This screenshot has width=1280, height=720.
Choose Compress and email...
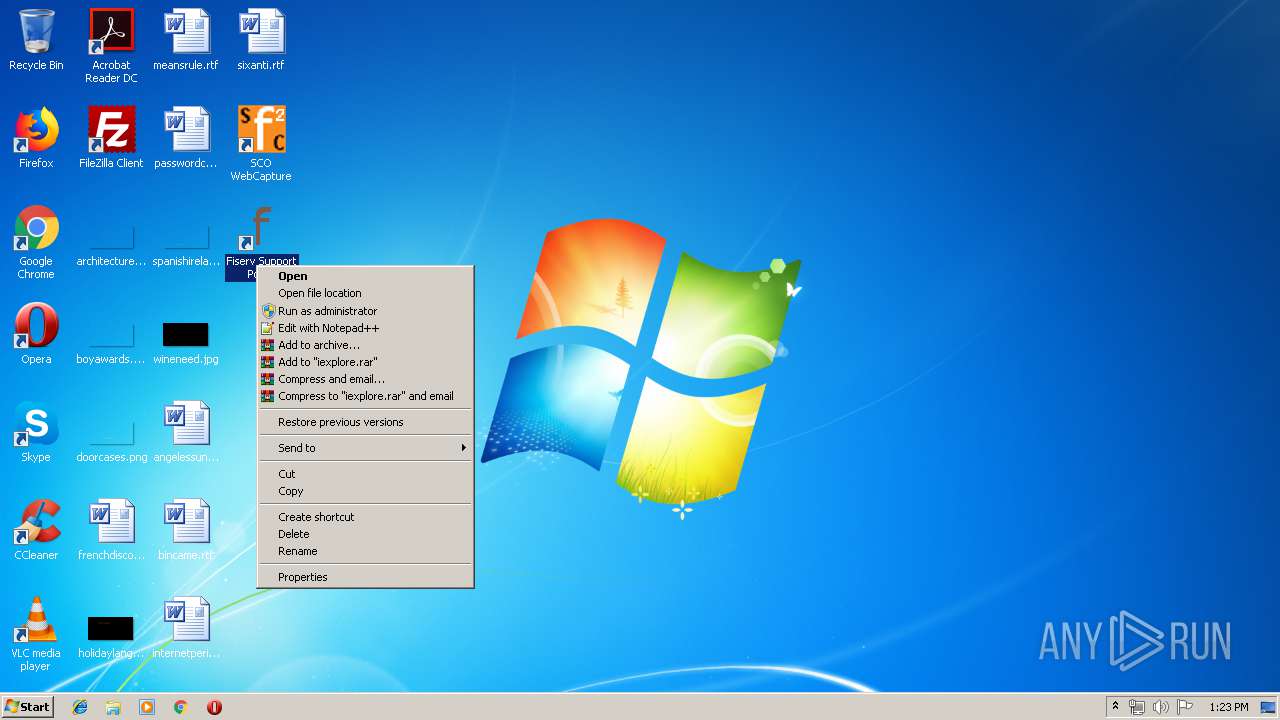[x=365, y=379]
